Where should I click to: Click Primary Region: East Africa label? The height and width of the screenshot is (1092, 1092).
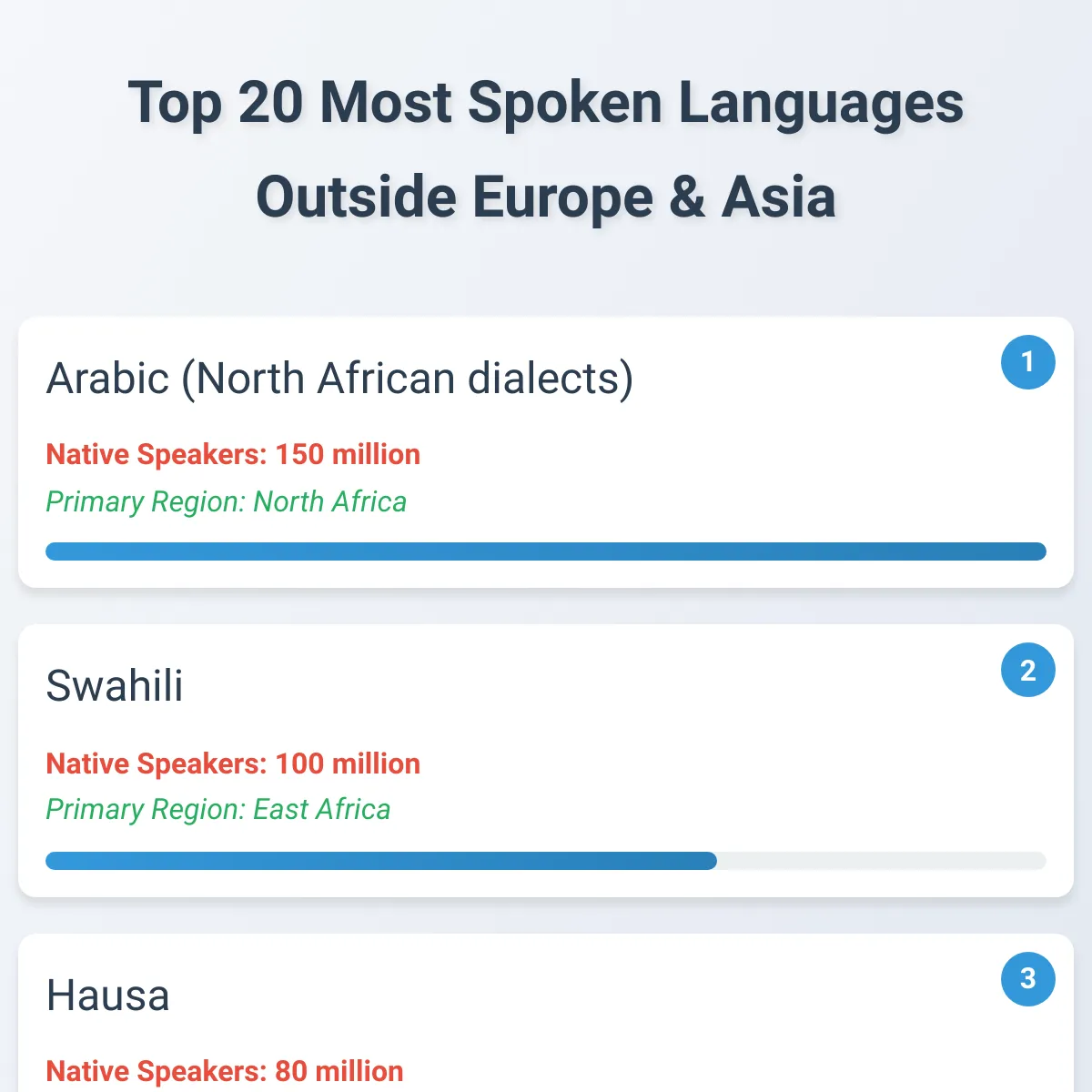[x=217, y=809]
